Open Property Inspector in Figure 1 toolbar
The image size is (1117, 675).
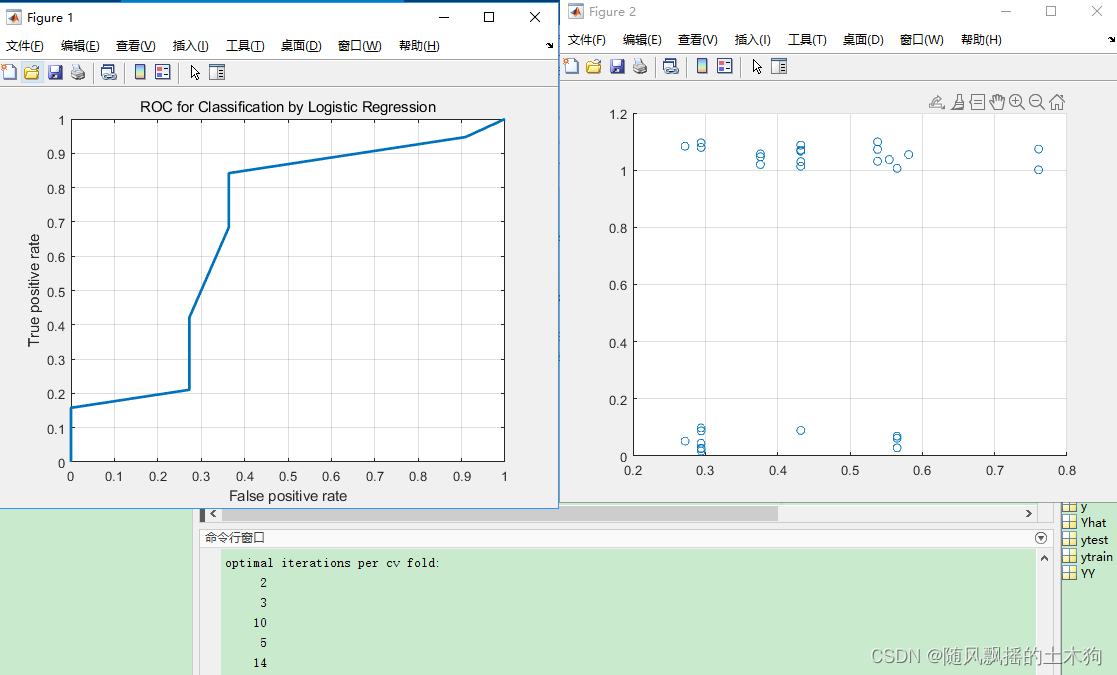(217, 72)
